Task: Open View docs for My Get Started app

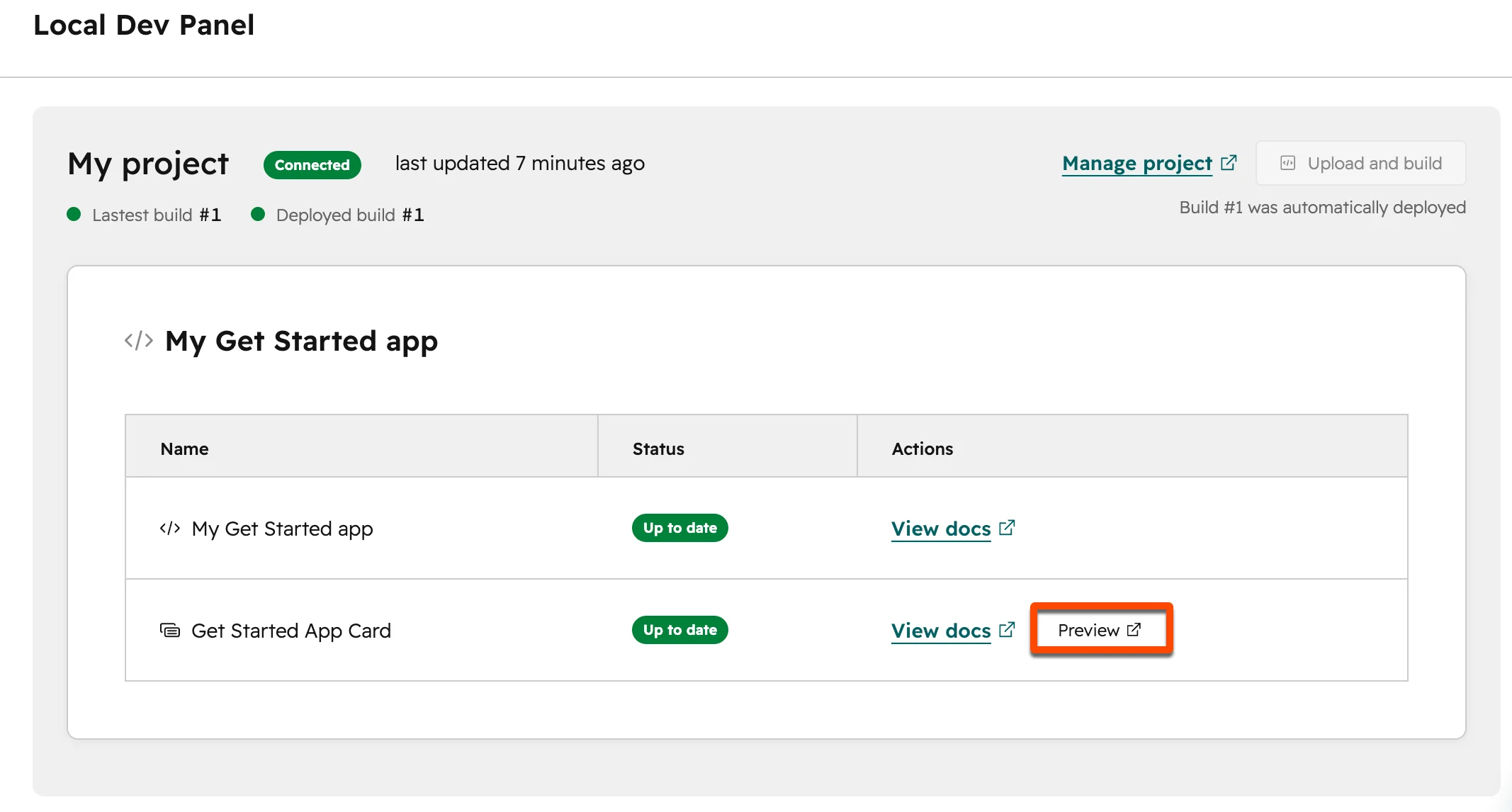Action: point(941,529)
